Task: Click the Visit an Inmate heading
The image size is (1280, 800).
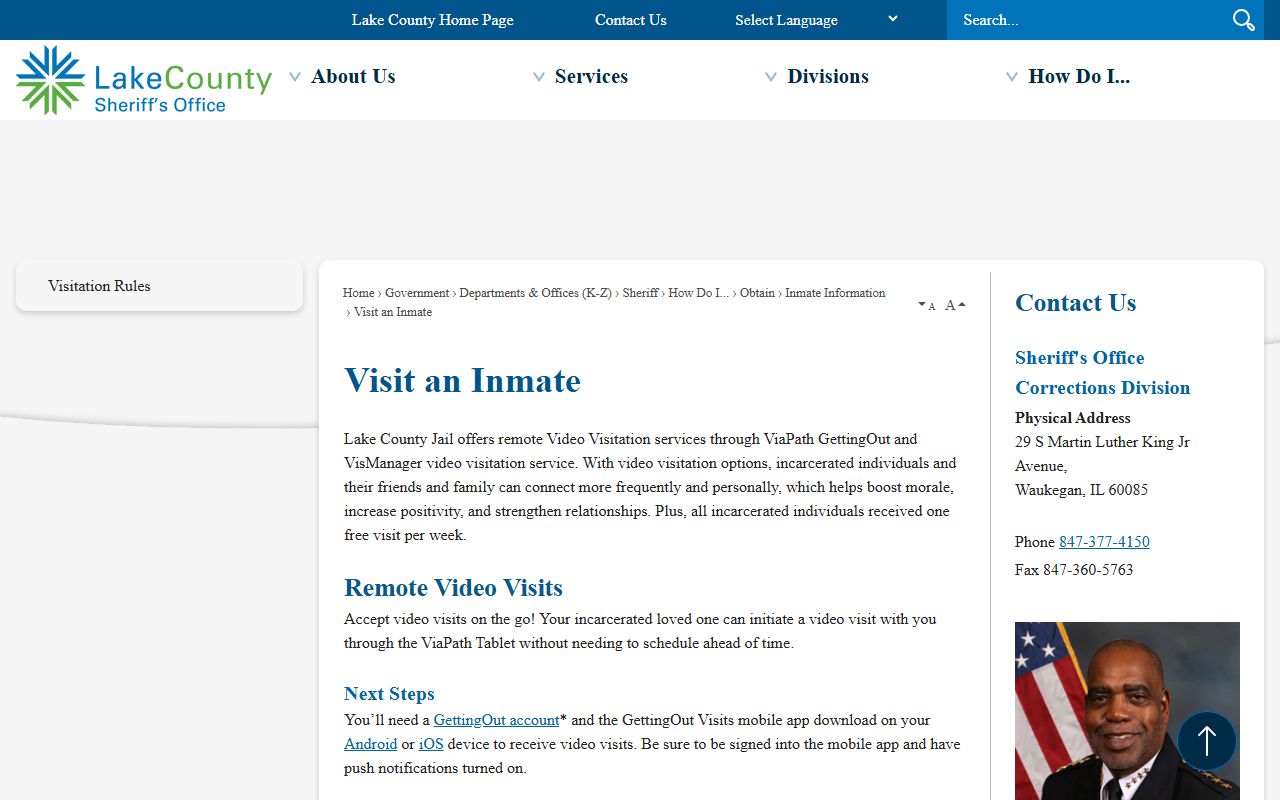Action: [462, 381]
